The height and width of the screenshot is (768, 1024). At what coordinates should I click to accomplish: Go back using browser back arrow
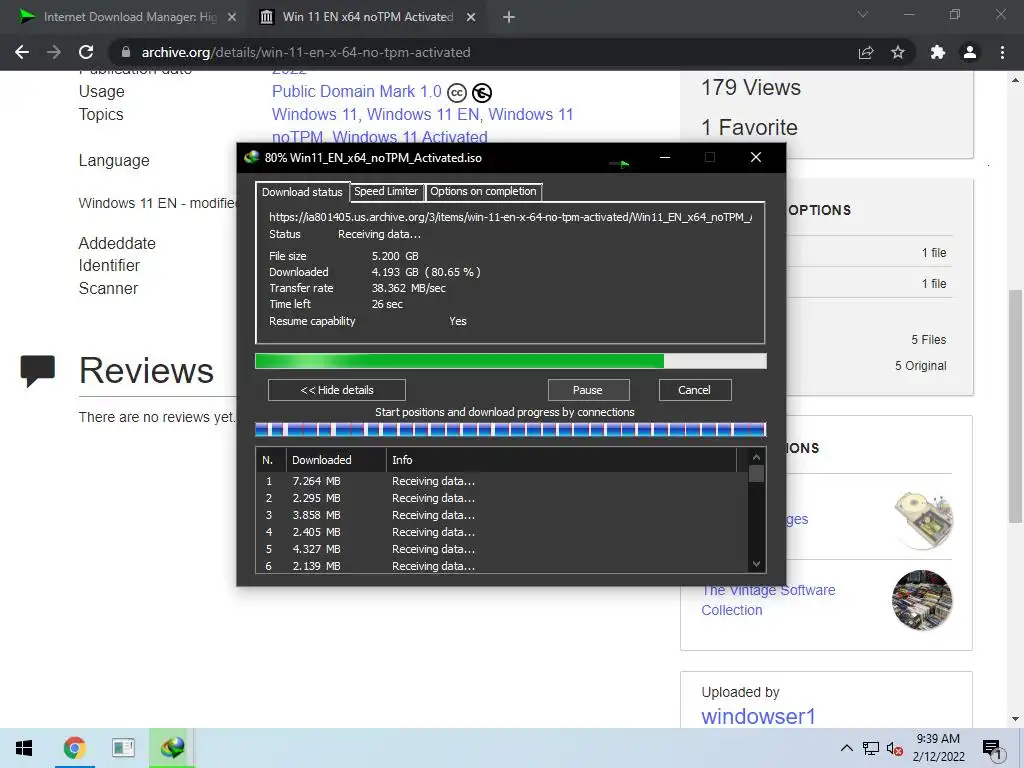point(22,52)
